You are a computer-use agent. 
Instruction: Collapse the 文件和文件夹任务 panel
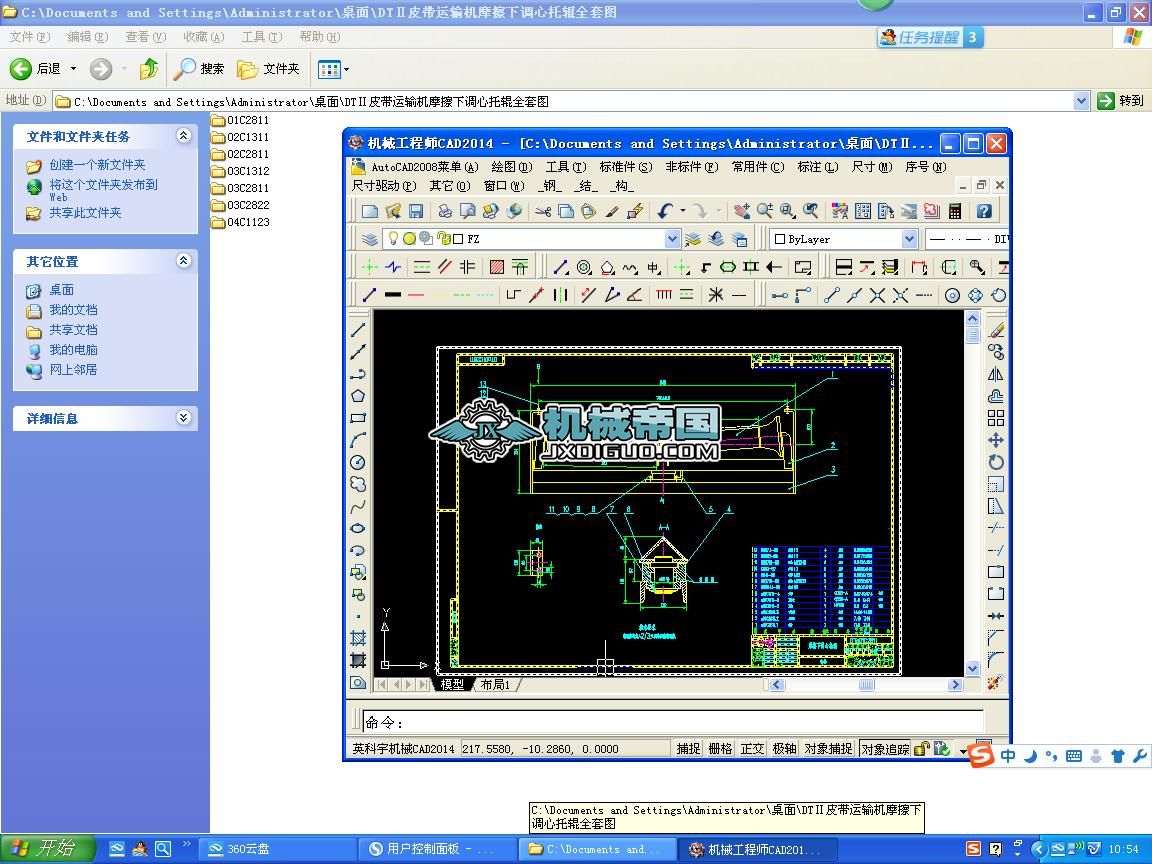[x=184, y=136]
